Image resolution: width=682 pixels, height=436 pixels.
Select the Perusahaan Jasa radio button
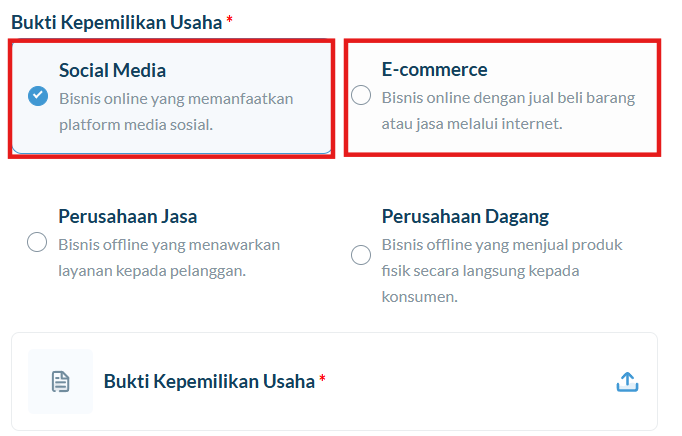(x=37, y=242)
